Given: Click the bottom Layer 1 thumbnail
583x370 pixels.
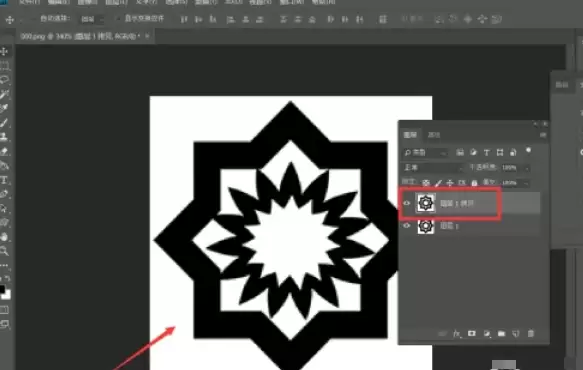Looking at the screenshot, I should (426, 226).
